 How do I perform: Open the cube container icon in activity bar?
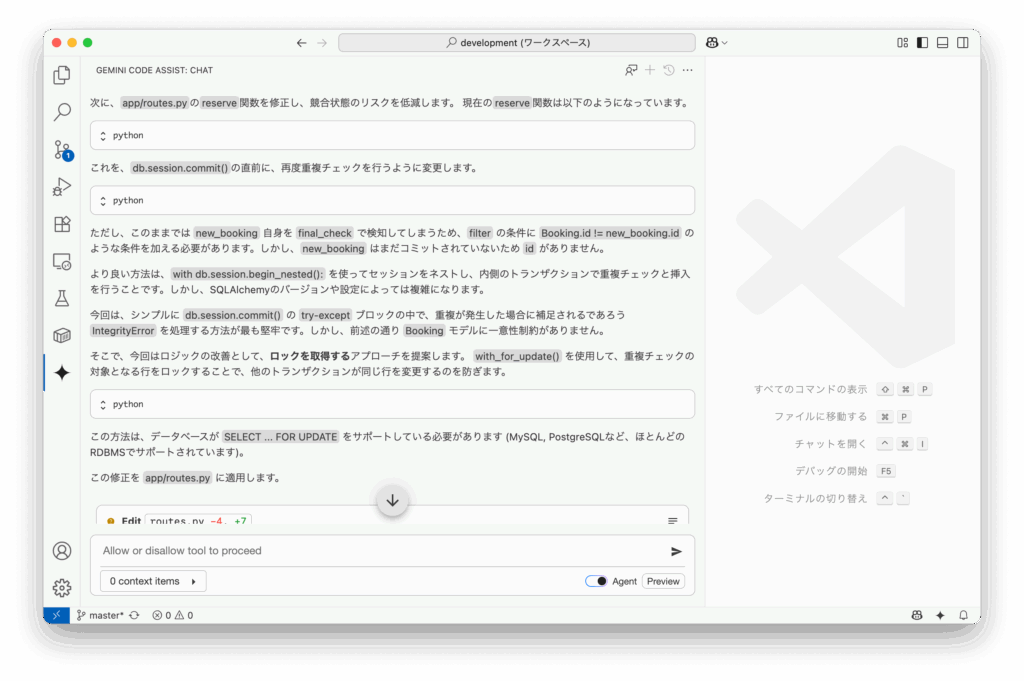pos(62,336)
